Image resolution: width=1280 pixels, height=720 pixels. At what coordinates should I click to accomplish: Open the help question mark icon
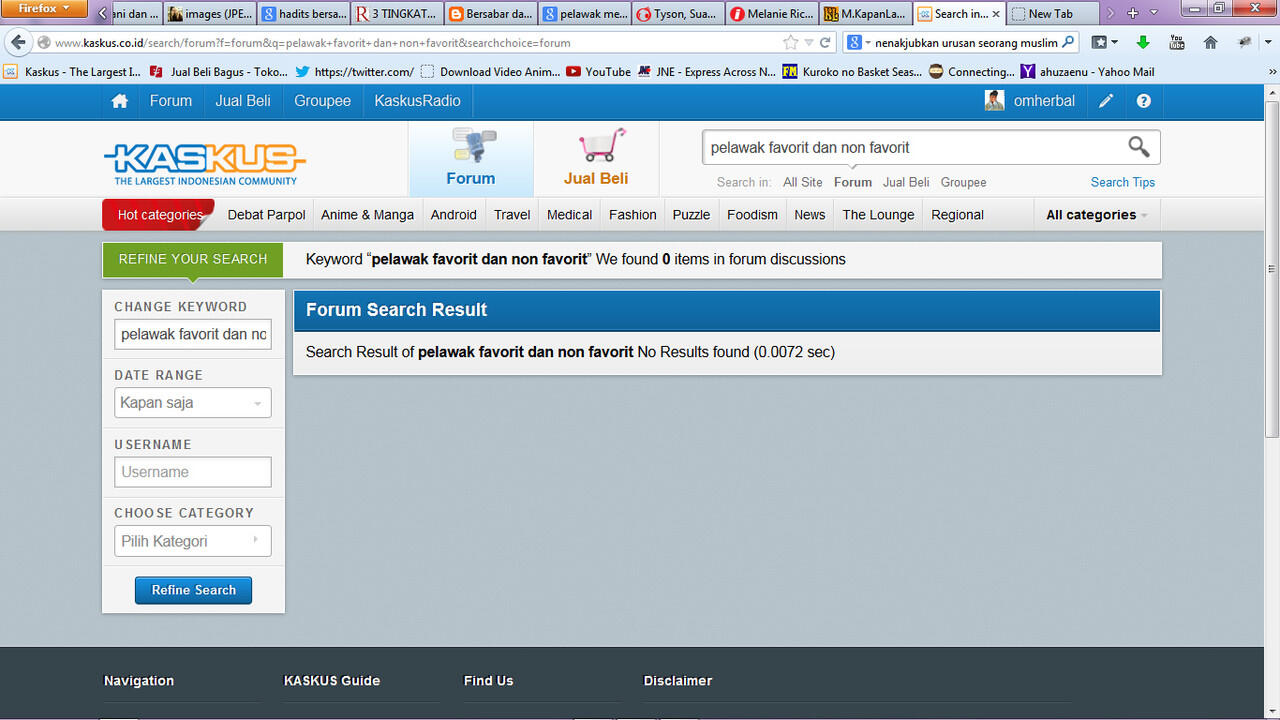(1144, 101)
